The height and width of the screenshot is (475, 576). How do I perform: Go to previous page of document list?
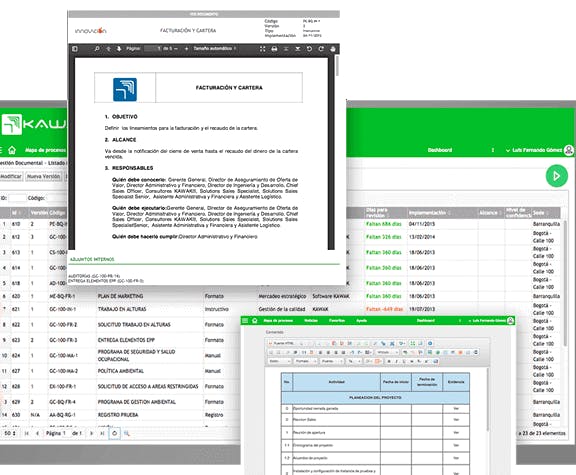point(37,433)
